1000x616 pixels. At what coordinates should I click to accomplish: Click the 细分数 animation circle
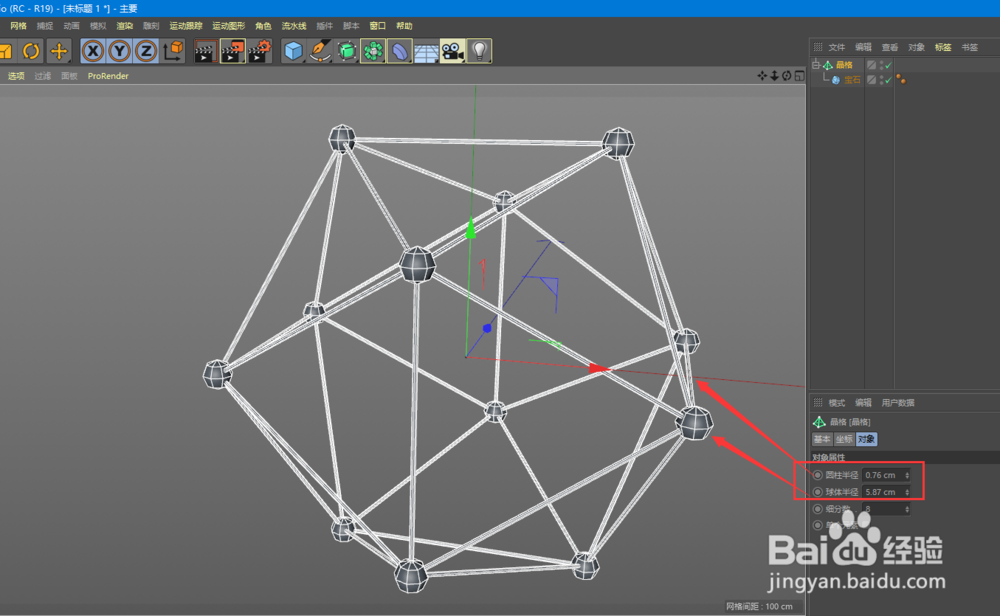[818, 509]
